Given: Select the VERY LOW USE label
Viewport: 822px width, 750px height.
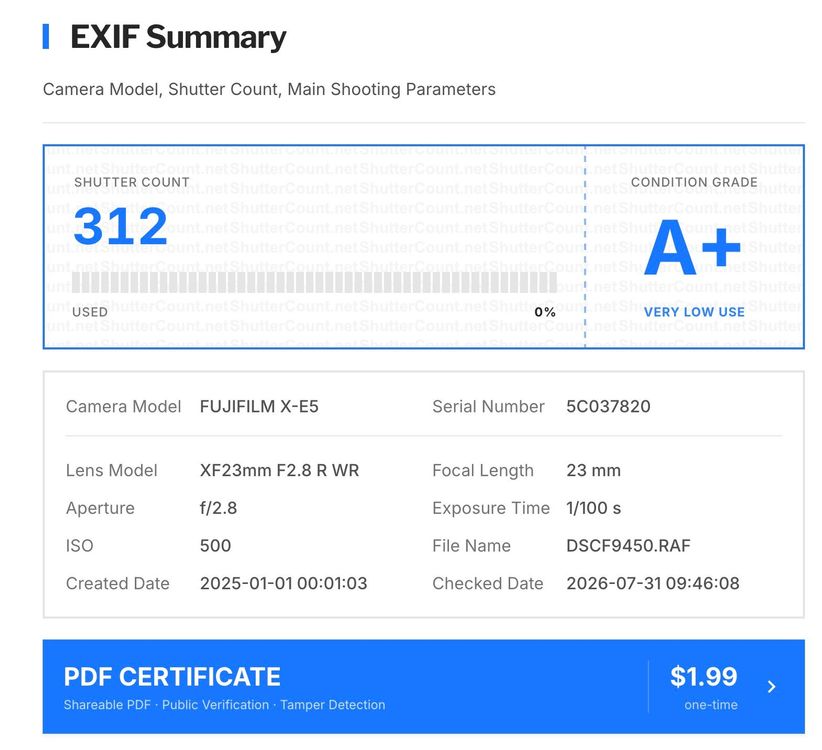Looking at the screenshot, I should click(694, 312).
